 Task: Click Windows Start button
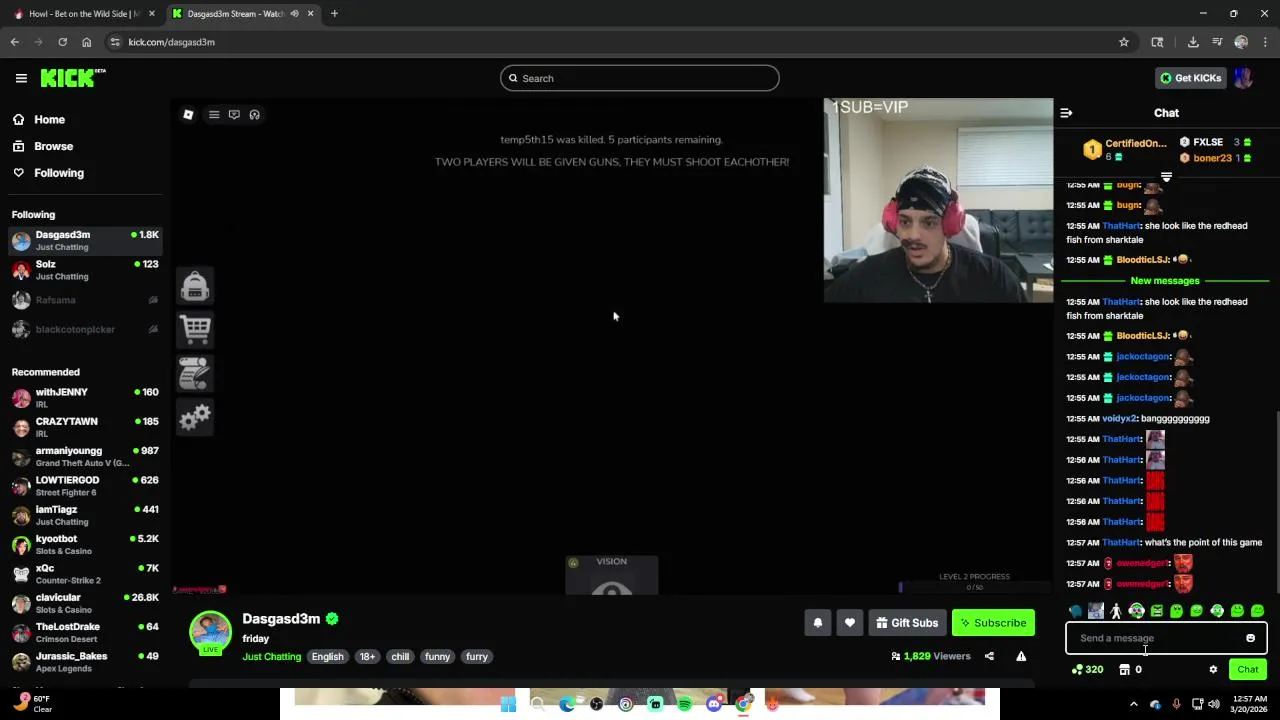pos(508,705)
